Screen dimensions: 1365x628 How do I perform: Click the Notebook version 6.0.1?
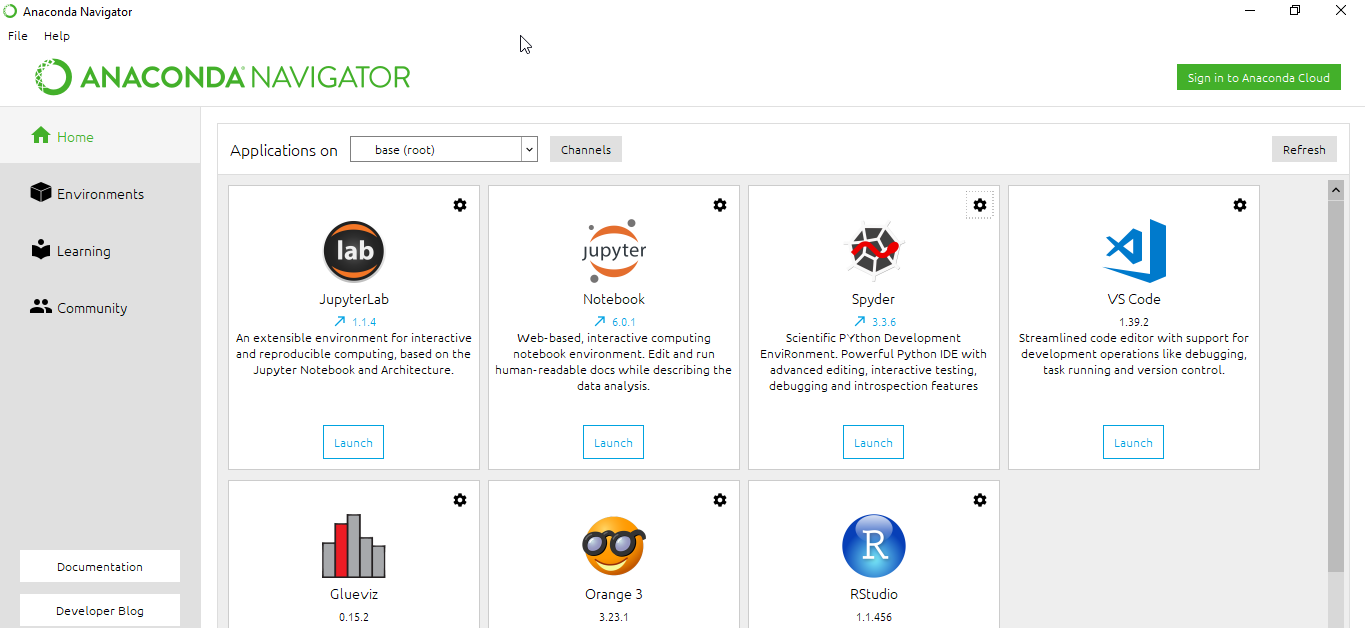coord(624,322)
